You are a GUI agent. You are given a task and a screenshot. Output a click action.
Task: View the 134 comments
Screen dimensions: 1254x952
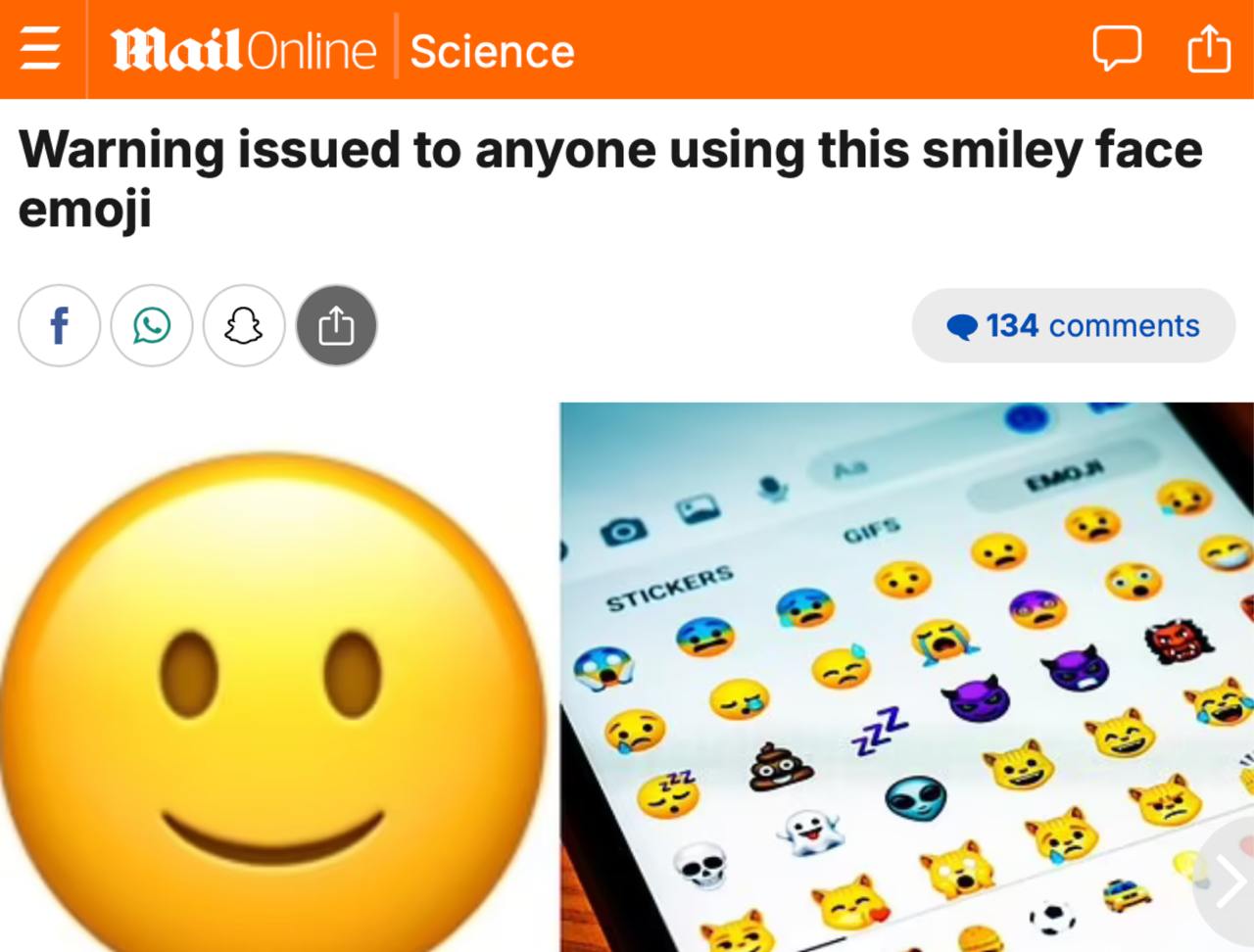pyautogui.click(x=1074, y=325)
